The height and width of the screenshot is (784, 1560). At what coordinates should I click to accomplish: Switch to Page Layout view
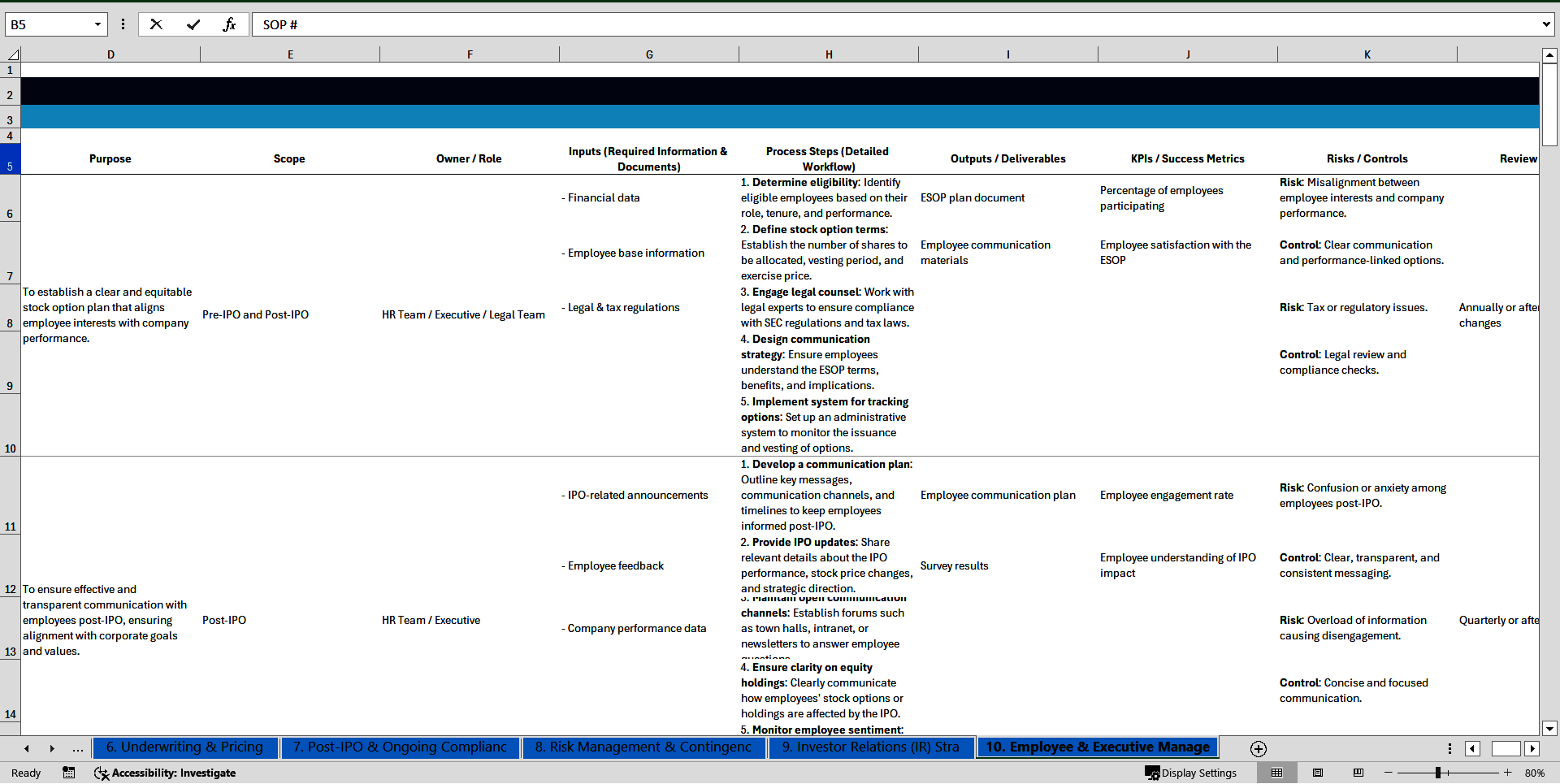1318,773
